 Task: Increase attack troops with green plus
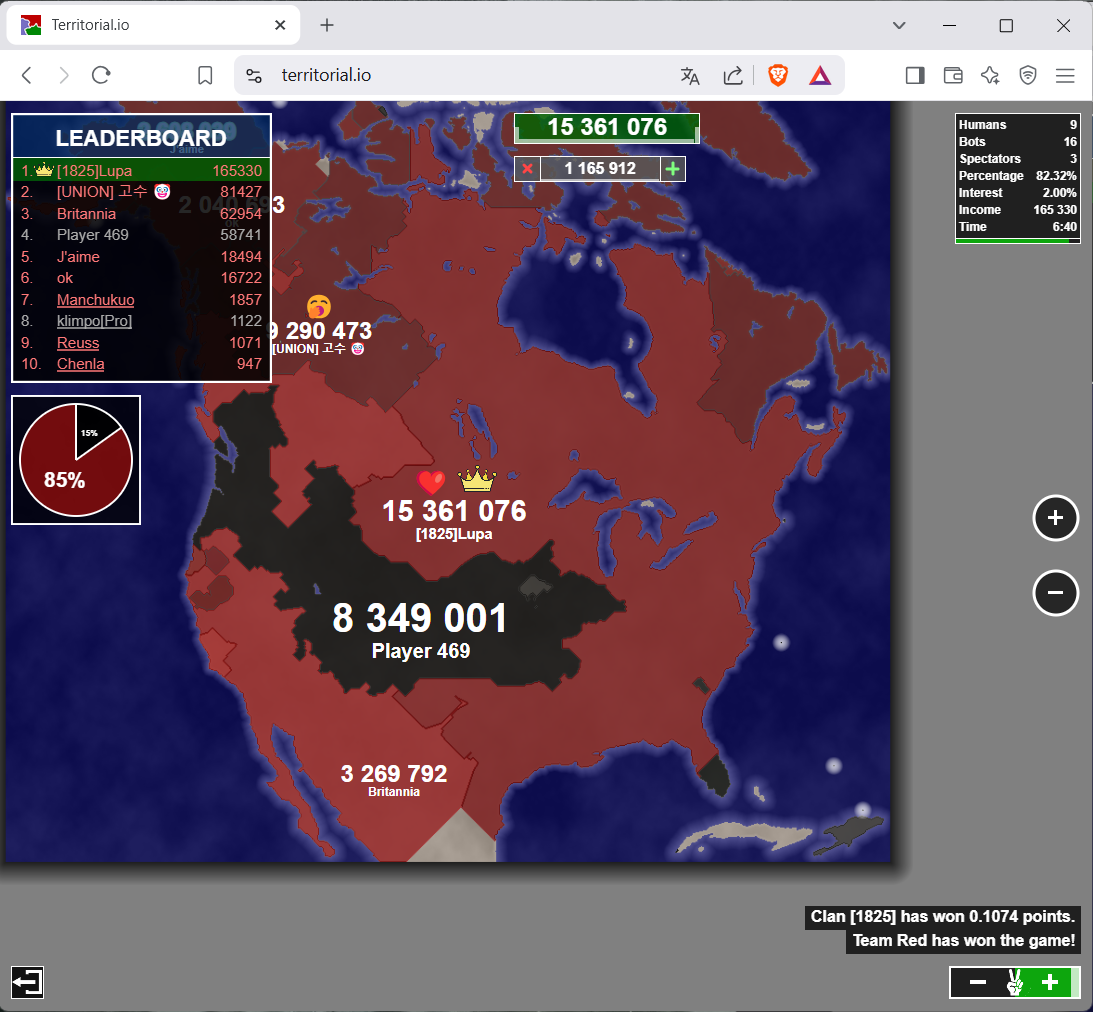[x=673, y=169]
